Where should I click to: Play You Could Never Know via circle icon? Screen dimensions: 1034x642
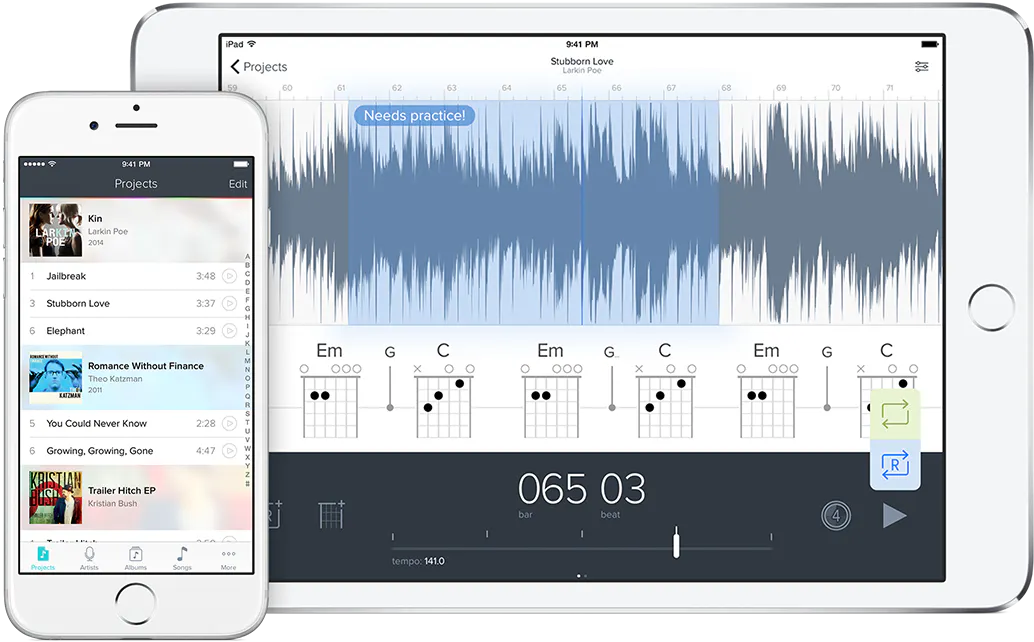point(229,423)
